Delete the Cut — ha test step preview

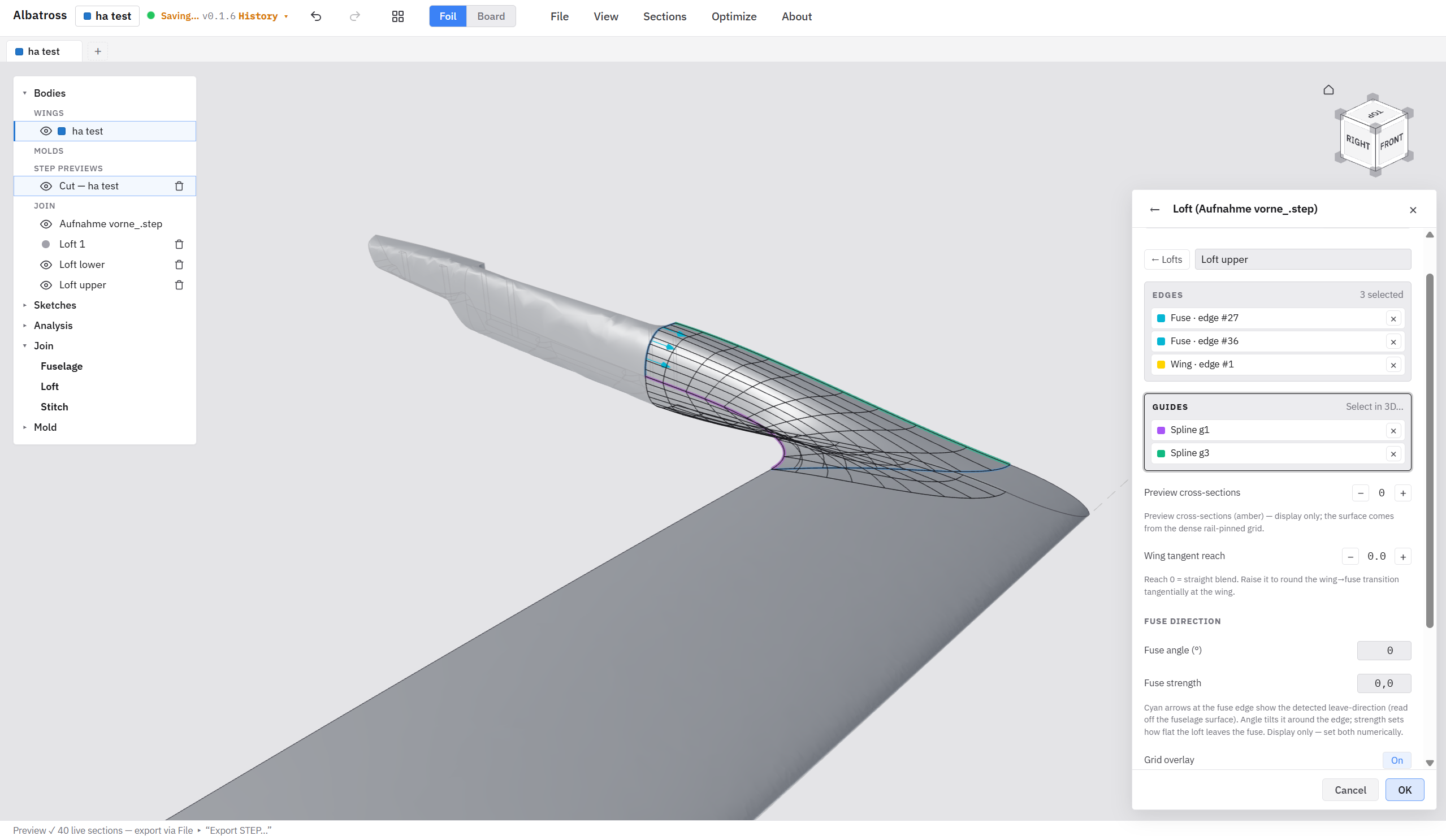(179, 186)
